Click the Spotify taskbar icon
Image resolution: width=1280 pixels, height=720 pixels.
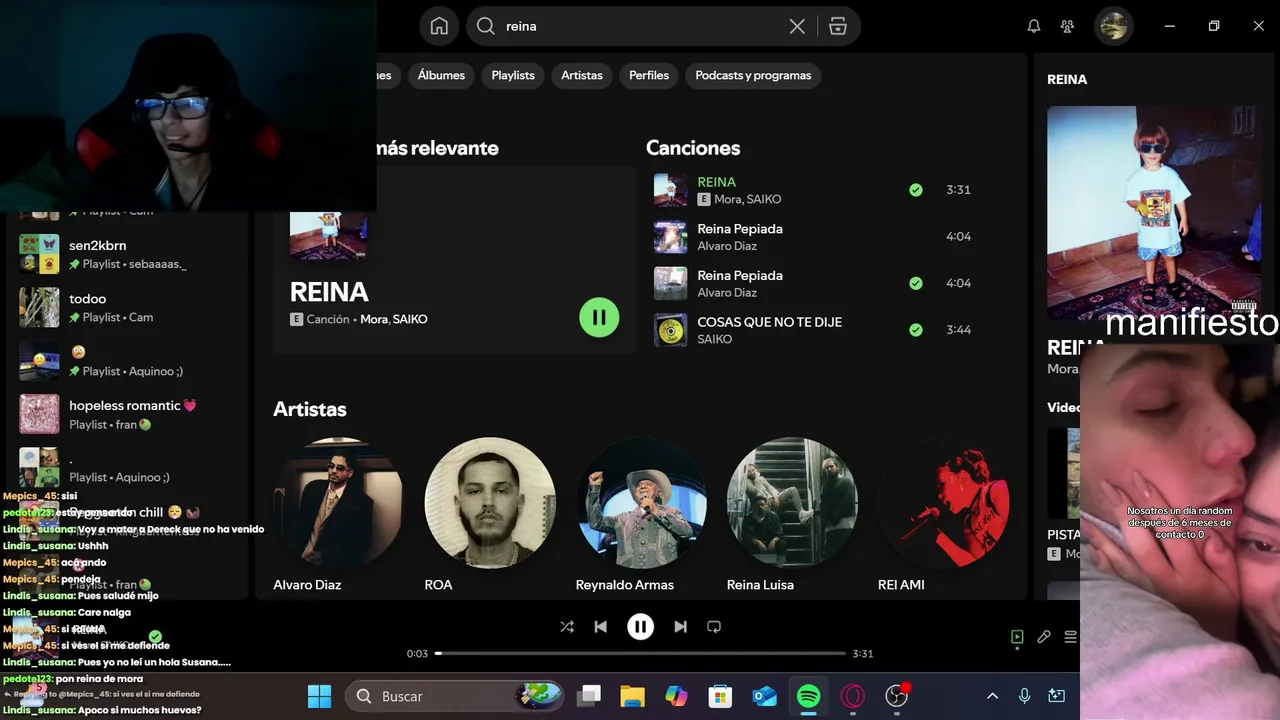[x=808, y=696]
